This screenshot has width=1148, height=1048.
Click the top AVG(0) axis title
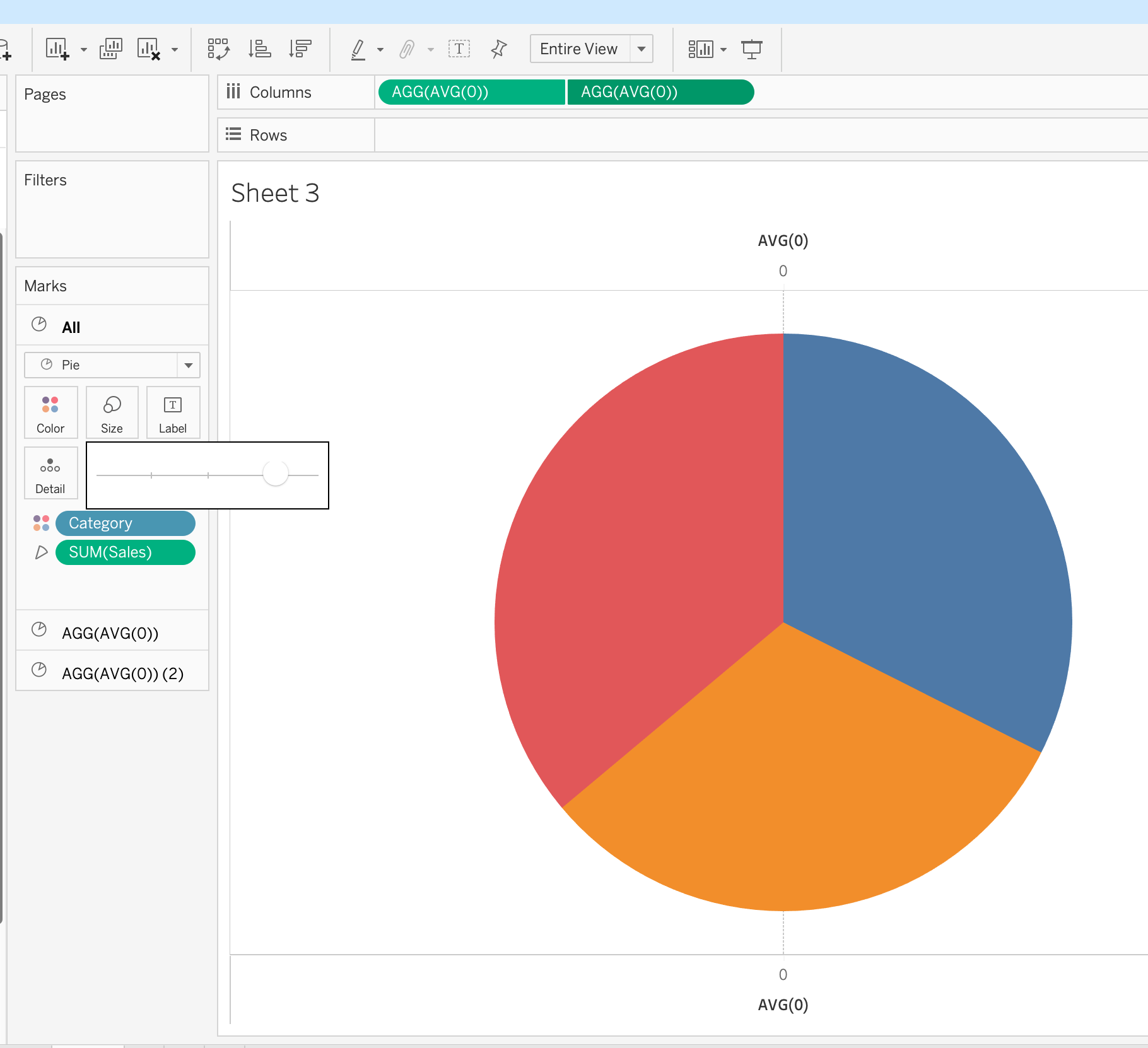tap(783, 240)
